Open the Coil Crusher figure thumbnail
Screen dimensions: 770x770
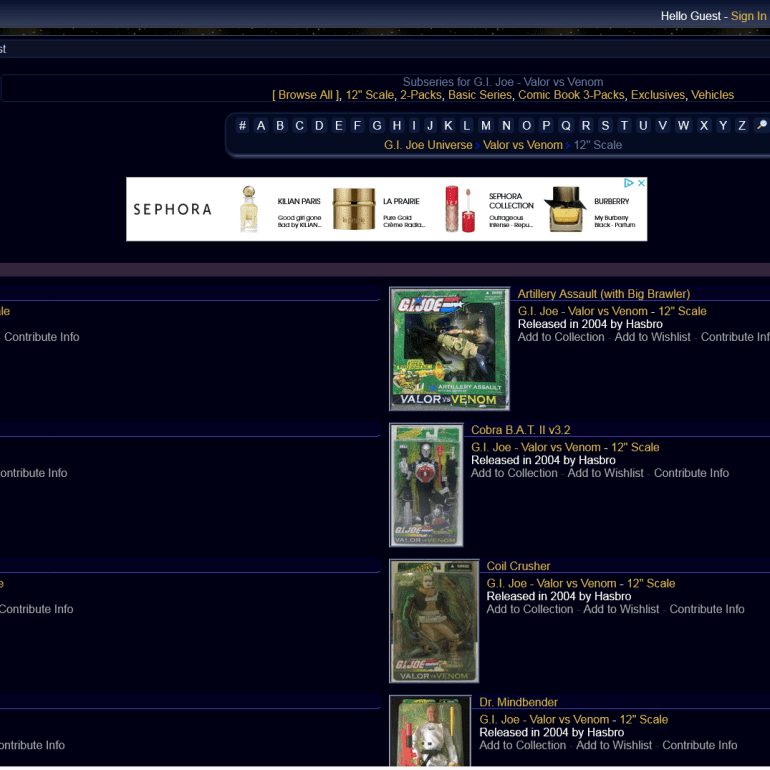(434, 620)
